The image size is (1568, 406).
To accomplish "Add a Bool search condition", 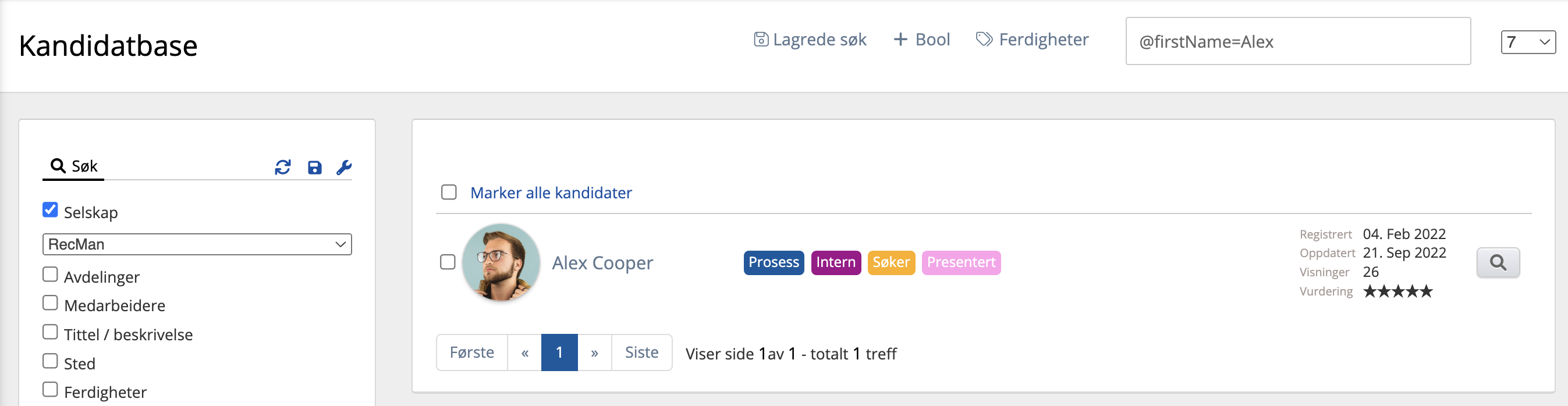I will click(921, 40).
